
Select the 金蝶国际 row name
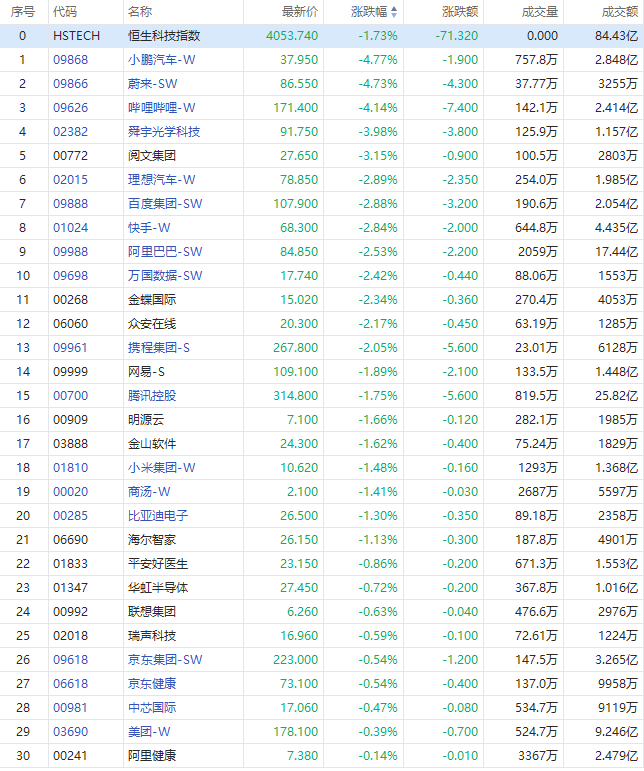(152, 300)
